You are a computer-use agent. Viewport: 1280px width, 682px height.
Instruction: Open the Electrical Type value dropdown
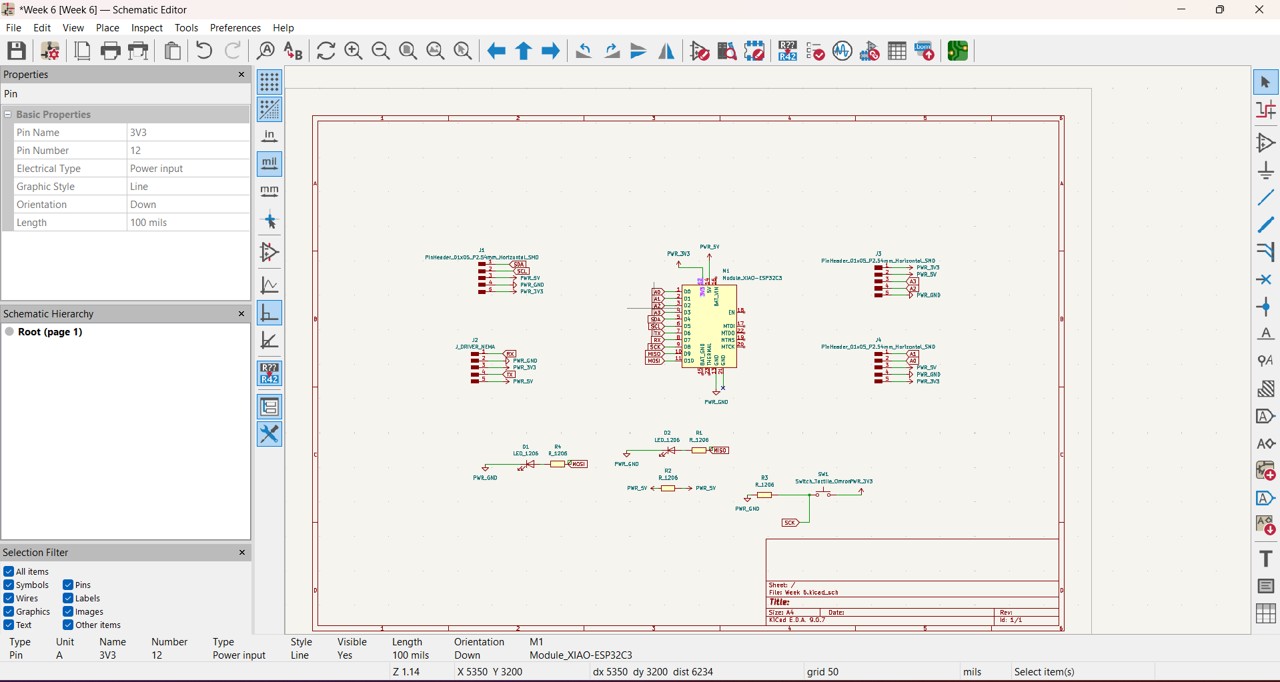tap(187, 169)
